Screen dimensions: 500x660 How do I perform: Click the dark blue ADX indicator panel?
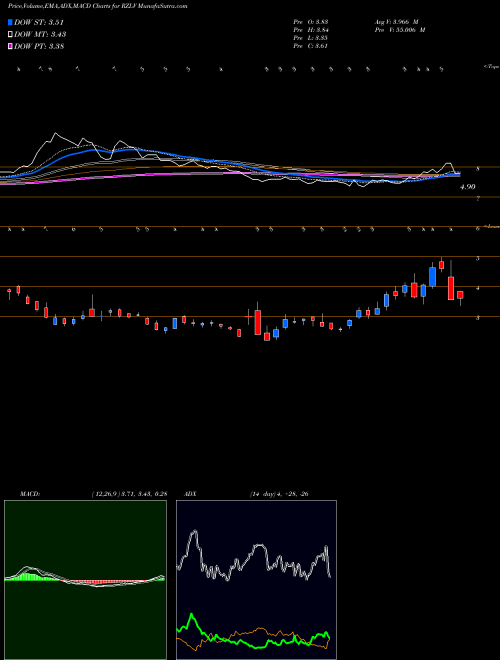[x=256, y=580]
